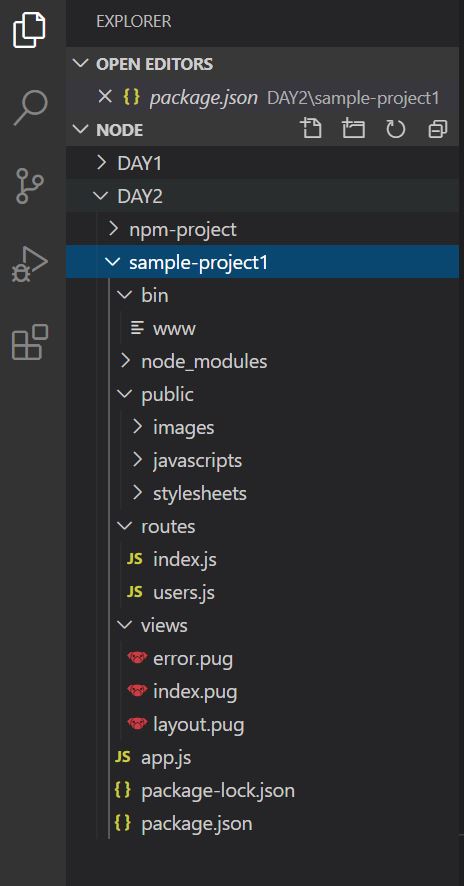Image resolution: width=464 pixels, height=886 pixels.
Task: Open the Extensions view icon
Action: (30, 342)
